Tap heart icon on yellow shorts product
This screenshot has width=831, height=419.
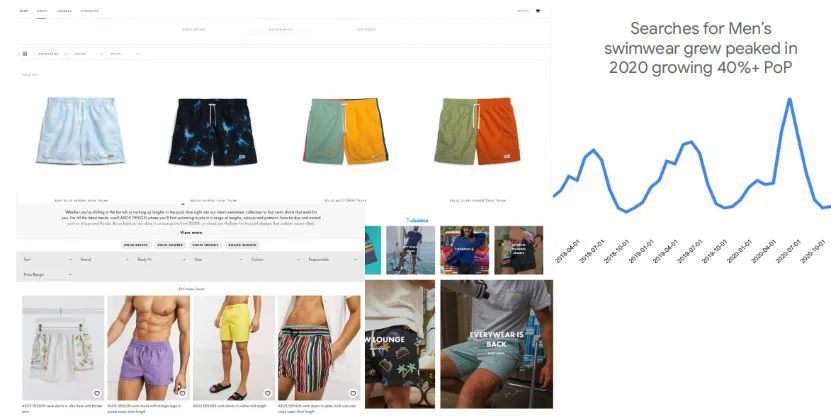268,393
